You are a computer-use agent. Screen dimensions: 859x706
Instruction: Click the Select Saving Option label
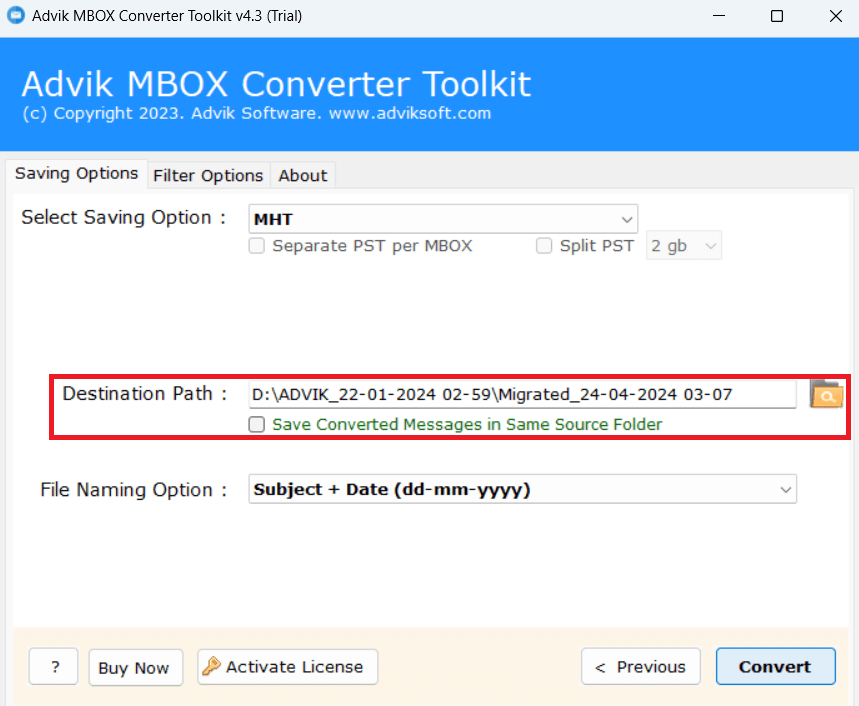pos(123,217)
